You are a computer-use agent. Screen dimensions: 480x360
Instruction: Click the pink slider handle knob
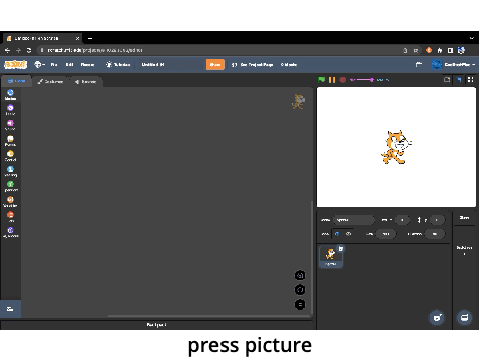point(372,80)
